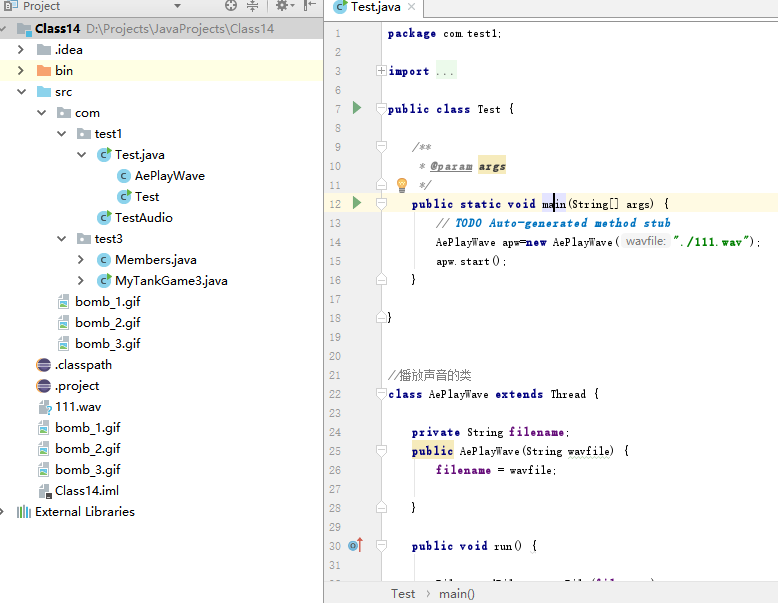The height and width of the screenshot is (603, 778).
Task: Expand the folded import block
Action: (381, 71)
